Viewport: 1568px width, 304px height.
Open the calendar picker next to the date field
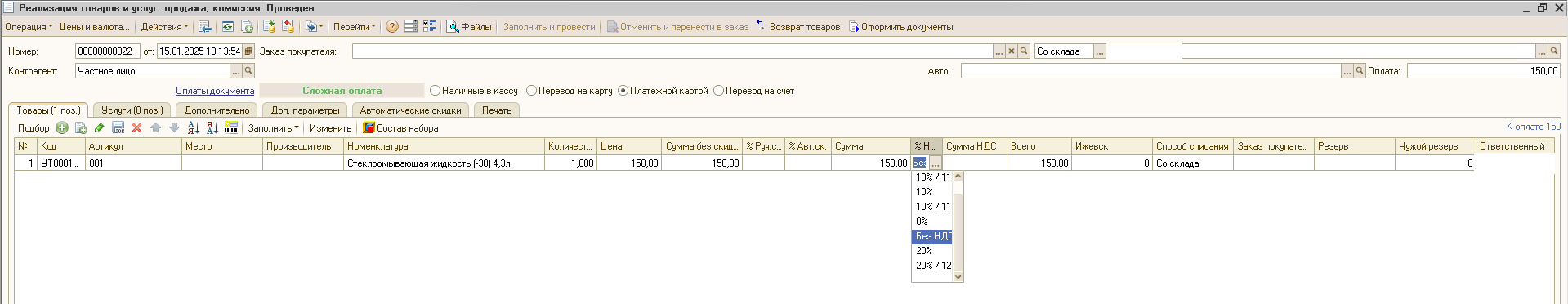pos(248,51)
